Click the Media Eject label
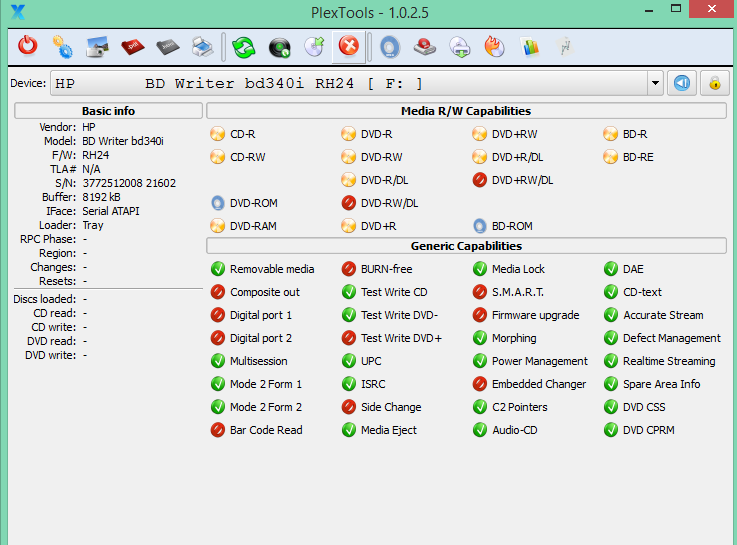Screen dimensions: 737x545 [389, 430]
